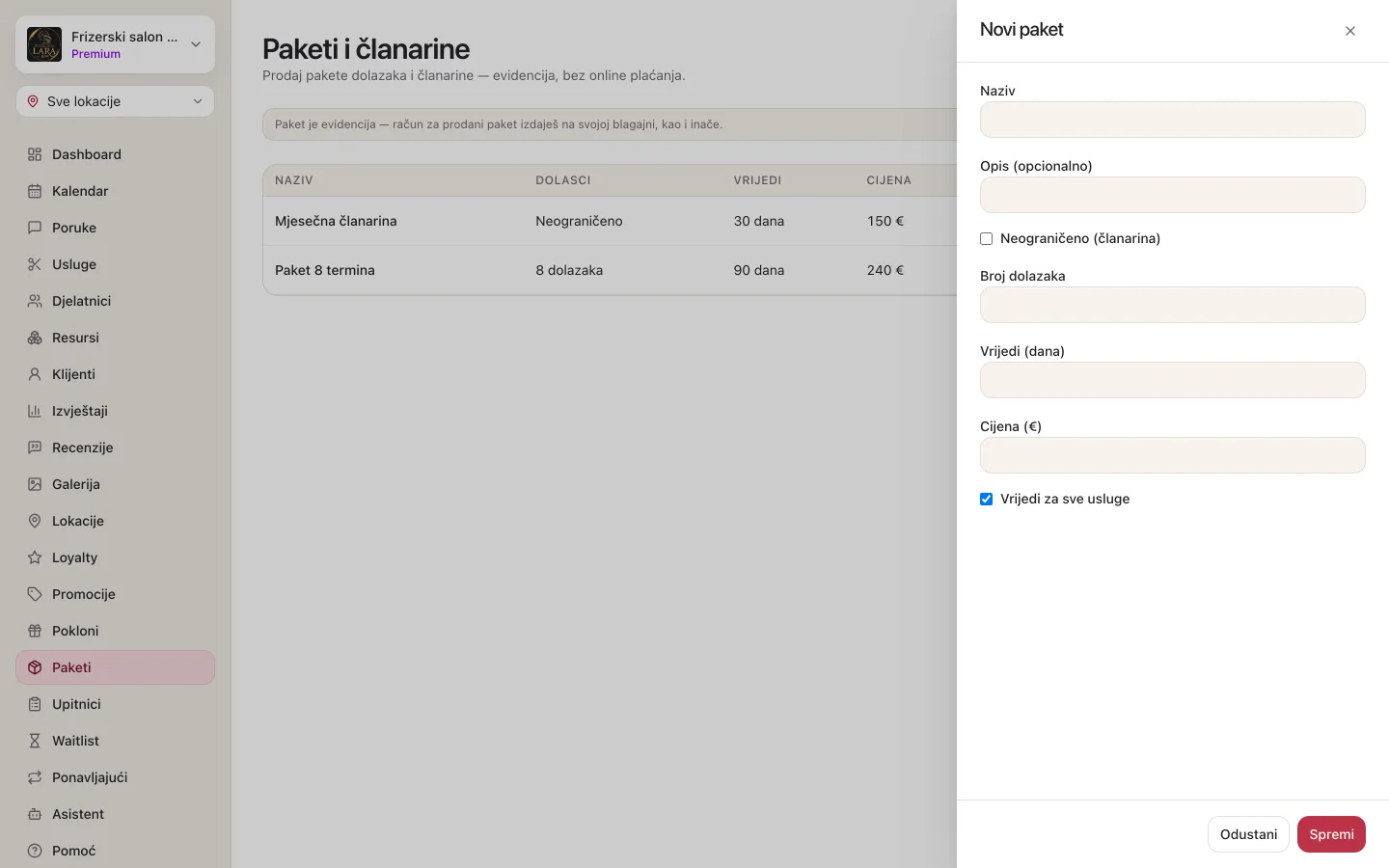Open the Pokloni gift icon
Screen dimensions: 1389x868
pyautogui.click(x=35, y=631)
